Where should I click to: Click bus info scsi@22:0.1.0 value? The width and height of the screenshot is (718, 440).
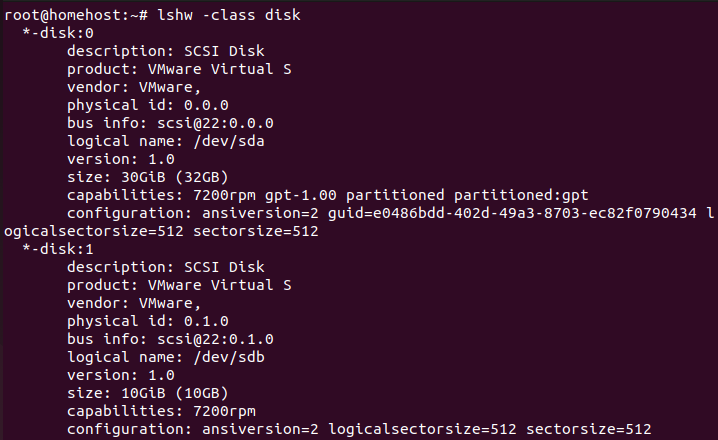(x=215, y=339)
